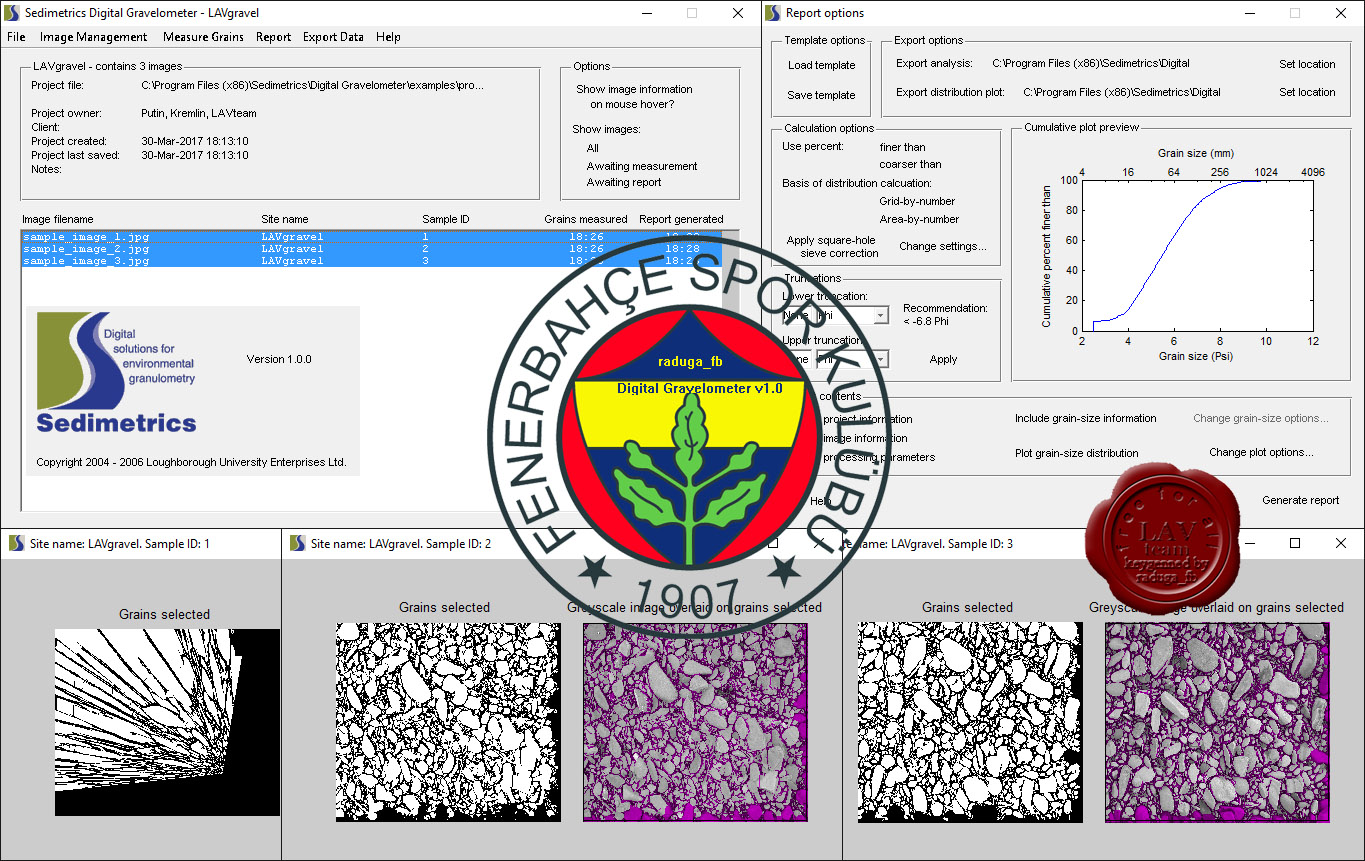The width and height of the screenshot is (1365, 861).
Task: Click the project file path text
Action: 313,85
